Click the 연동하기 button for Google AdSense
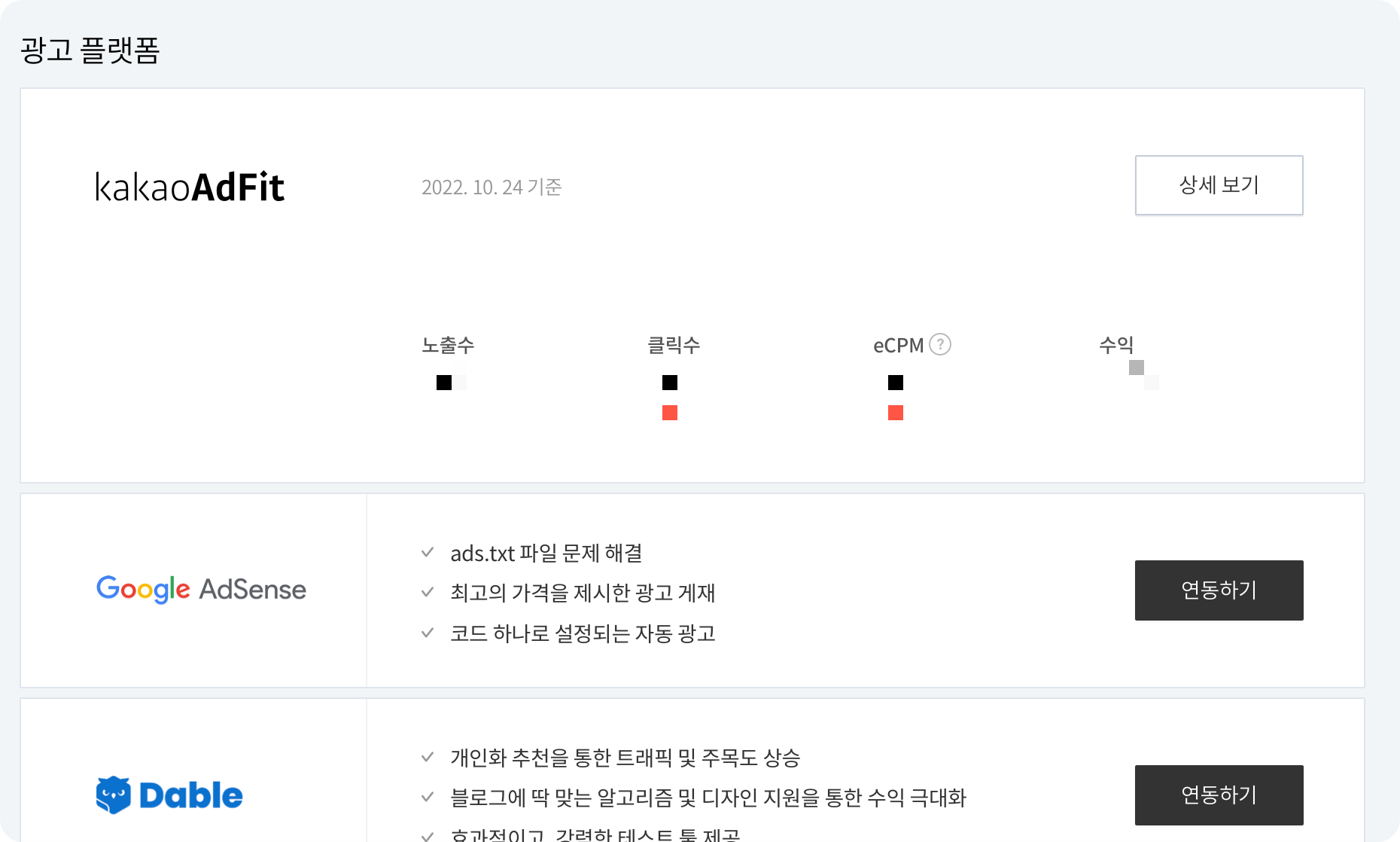The image size is (1400, 842). [x=1219, y=590]
